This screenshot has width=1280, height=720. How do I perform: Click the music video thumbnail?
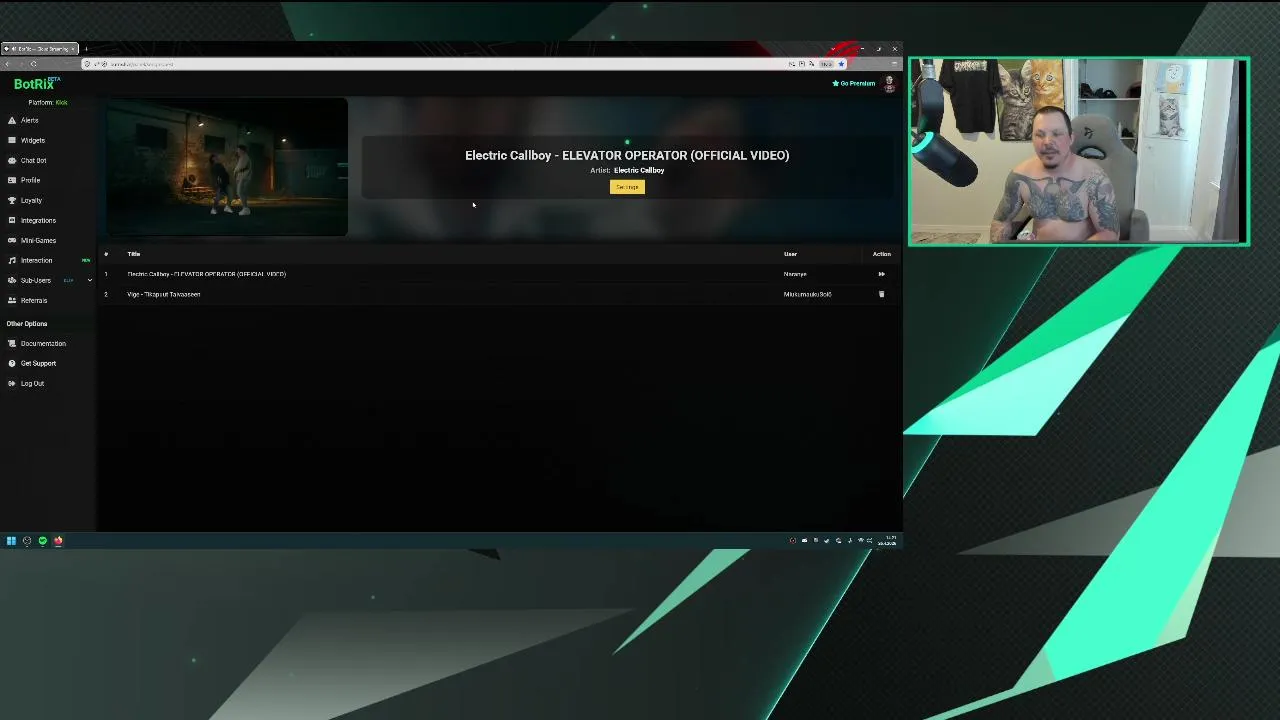pyautogui.click(x=227, y=167)
